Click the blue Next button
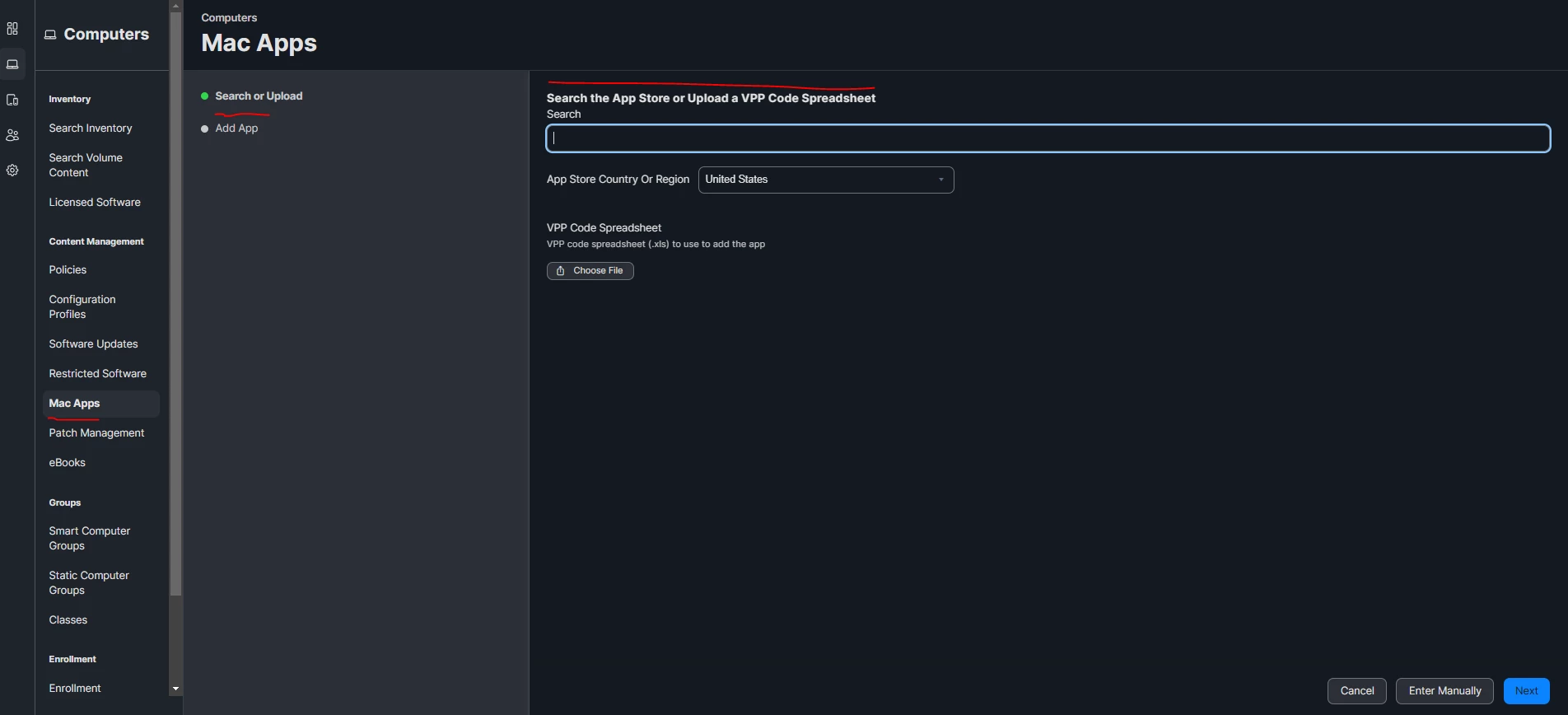Screen dimensions: 1568x715 (x=1527, y=691)
